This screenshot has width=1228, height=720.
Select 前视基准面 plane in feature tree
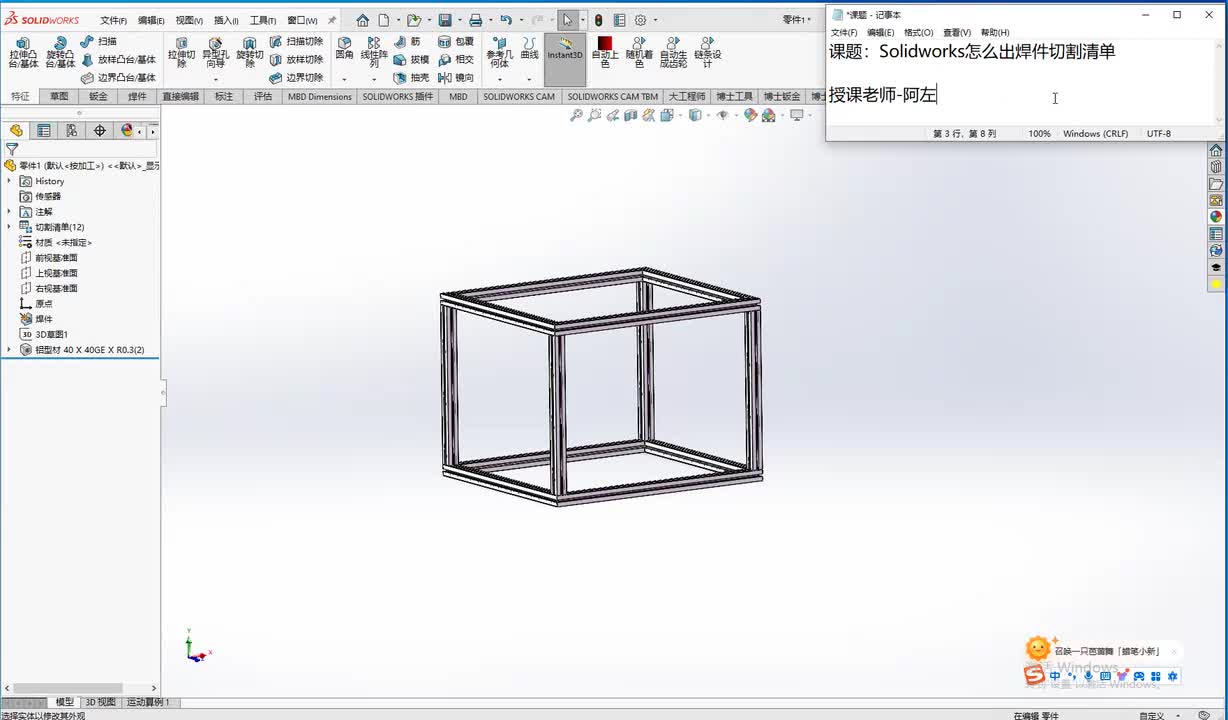[49, 258]
